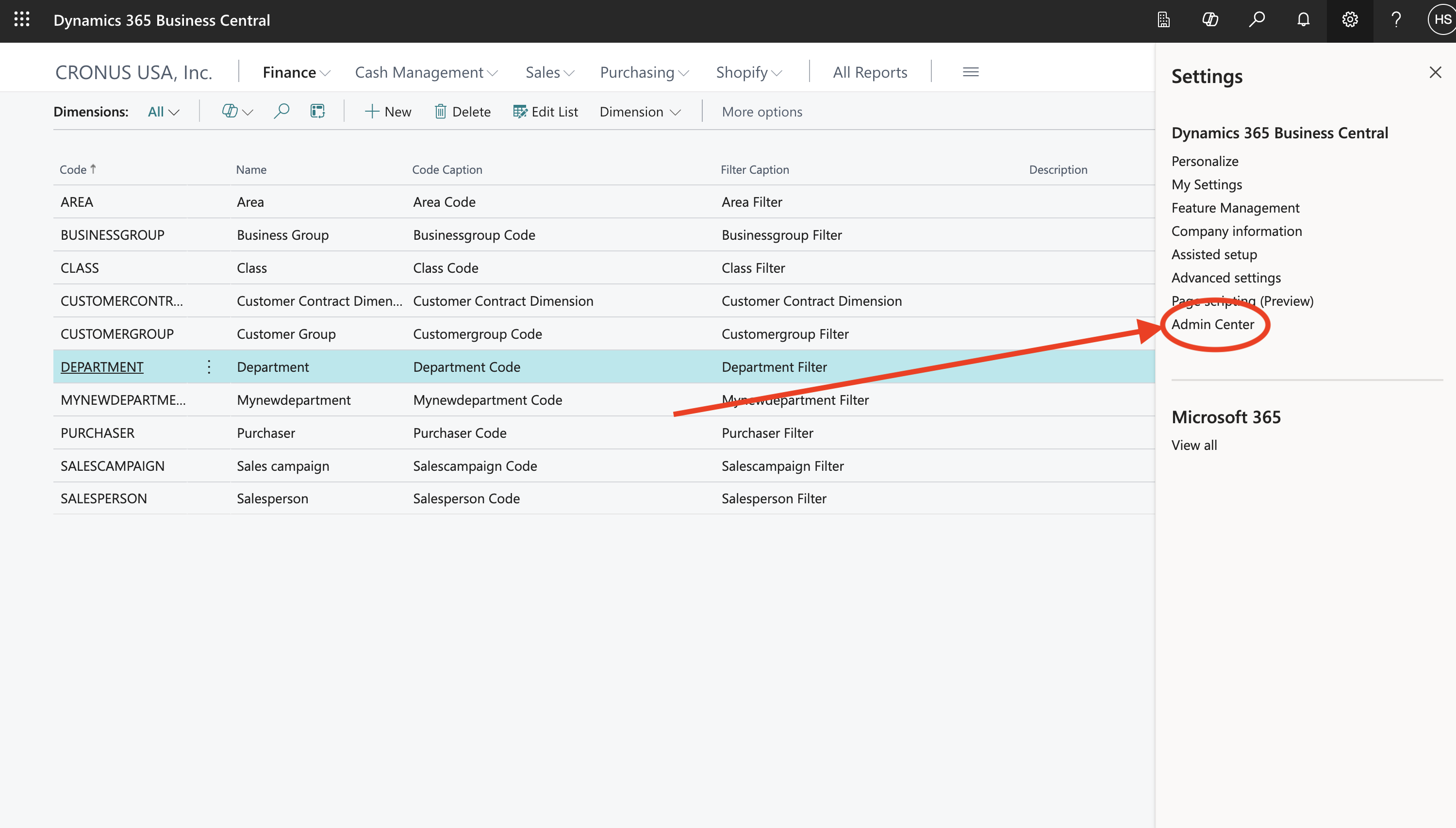Open the All views dropdown

point(164,112)
